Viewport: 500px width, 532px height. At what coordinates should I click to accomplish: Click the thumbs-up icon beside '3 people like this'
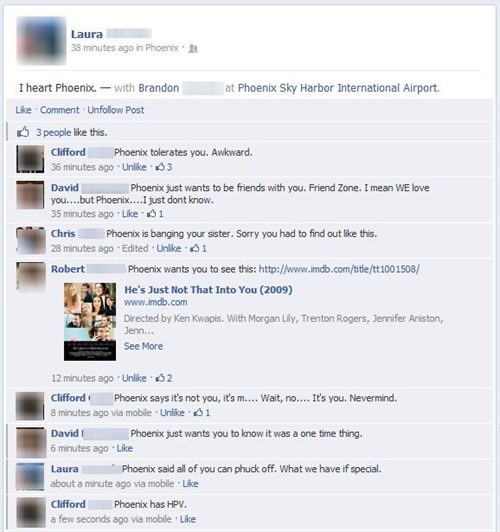[23, 132]
